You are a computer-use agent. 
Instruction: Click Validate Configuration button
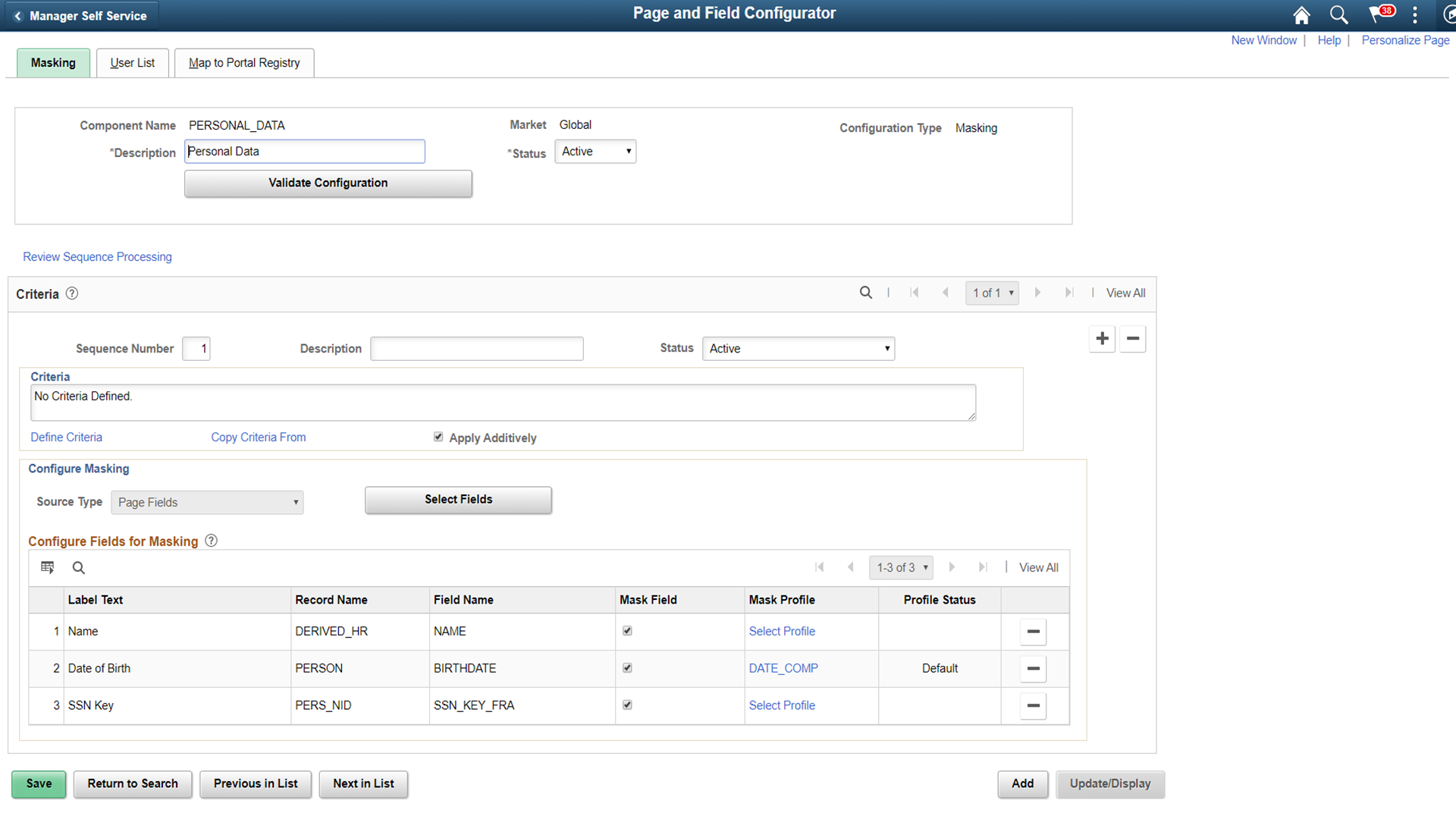[328, 184]
